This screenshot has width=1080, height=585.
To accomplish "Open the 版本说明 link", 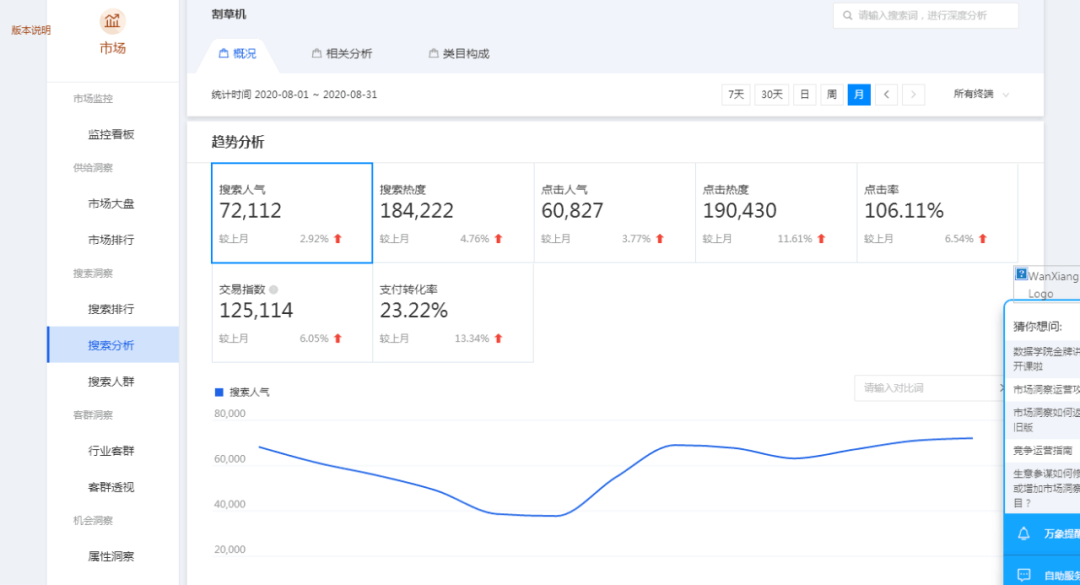I will 31,30.
